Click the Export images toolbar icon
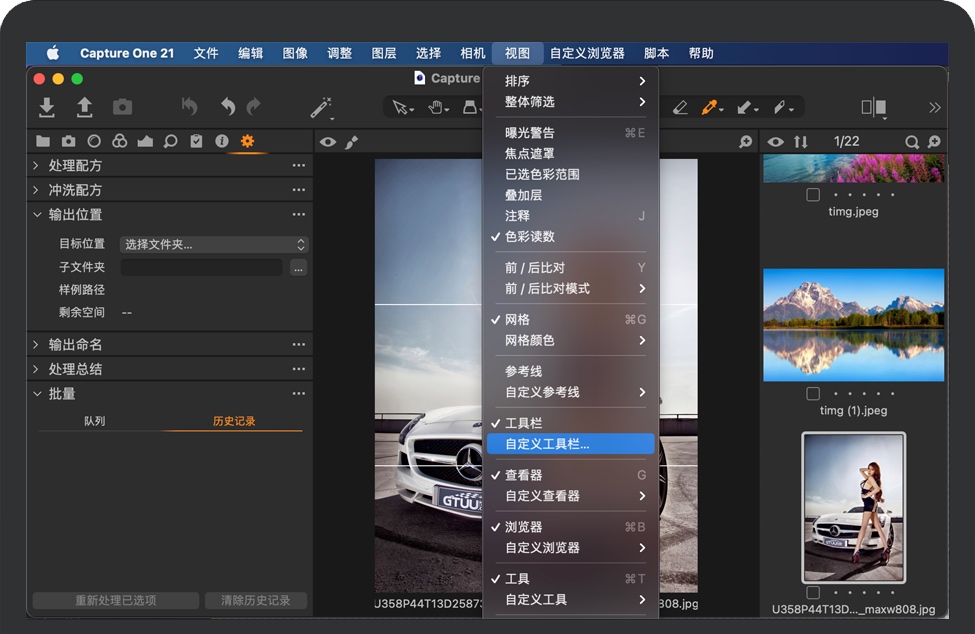The width and height of the screenshot is (975, 634). 84,107
